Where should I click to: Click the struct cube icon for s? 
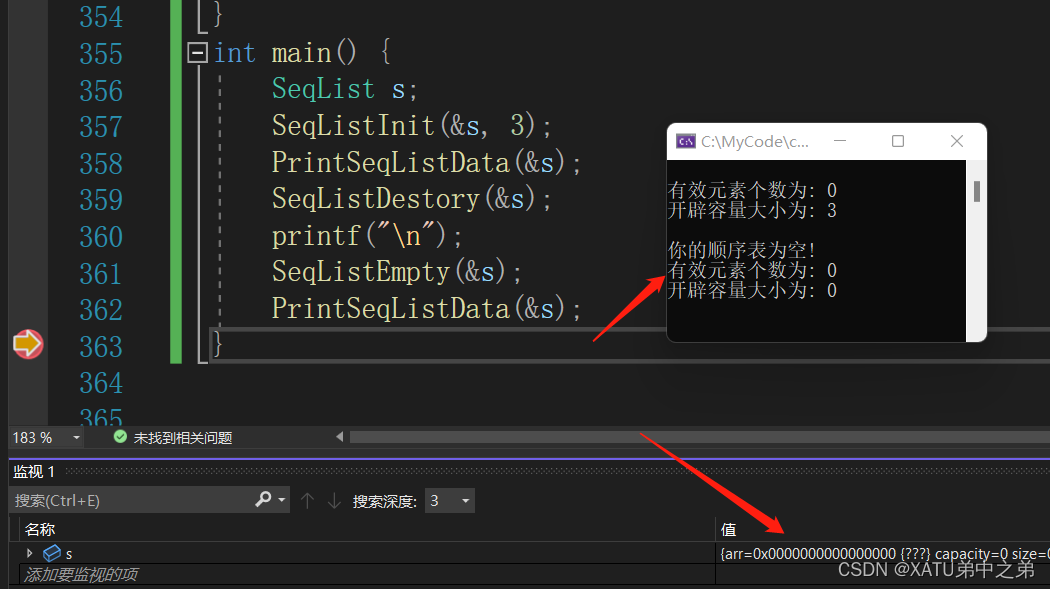tap(52, 553)
